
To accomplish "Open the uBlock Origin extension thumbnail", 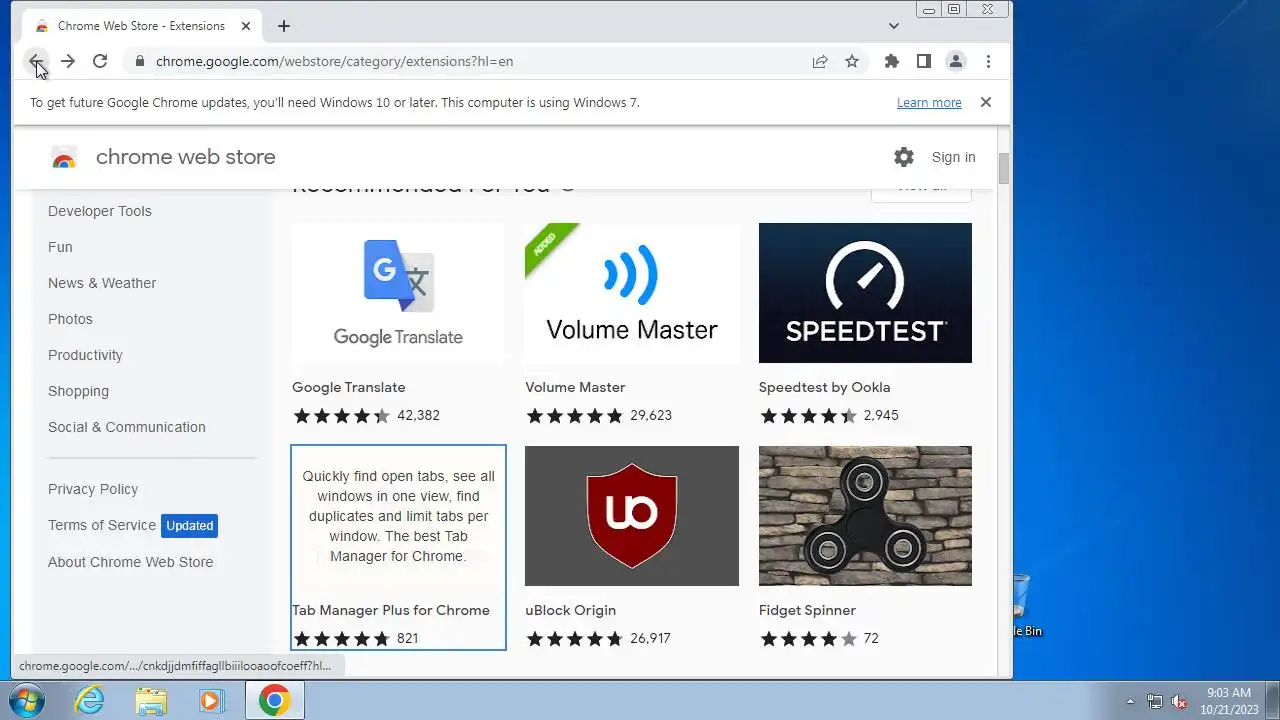I will coord(632,516).
